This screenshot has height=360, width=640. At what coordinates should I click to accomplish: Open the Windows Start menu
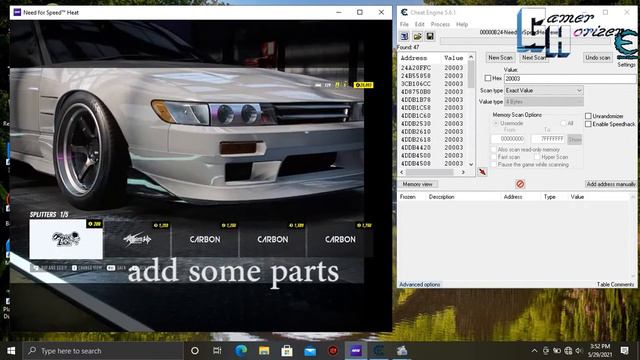point(11,351)
